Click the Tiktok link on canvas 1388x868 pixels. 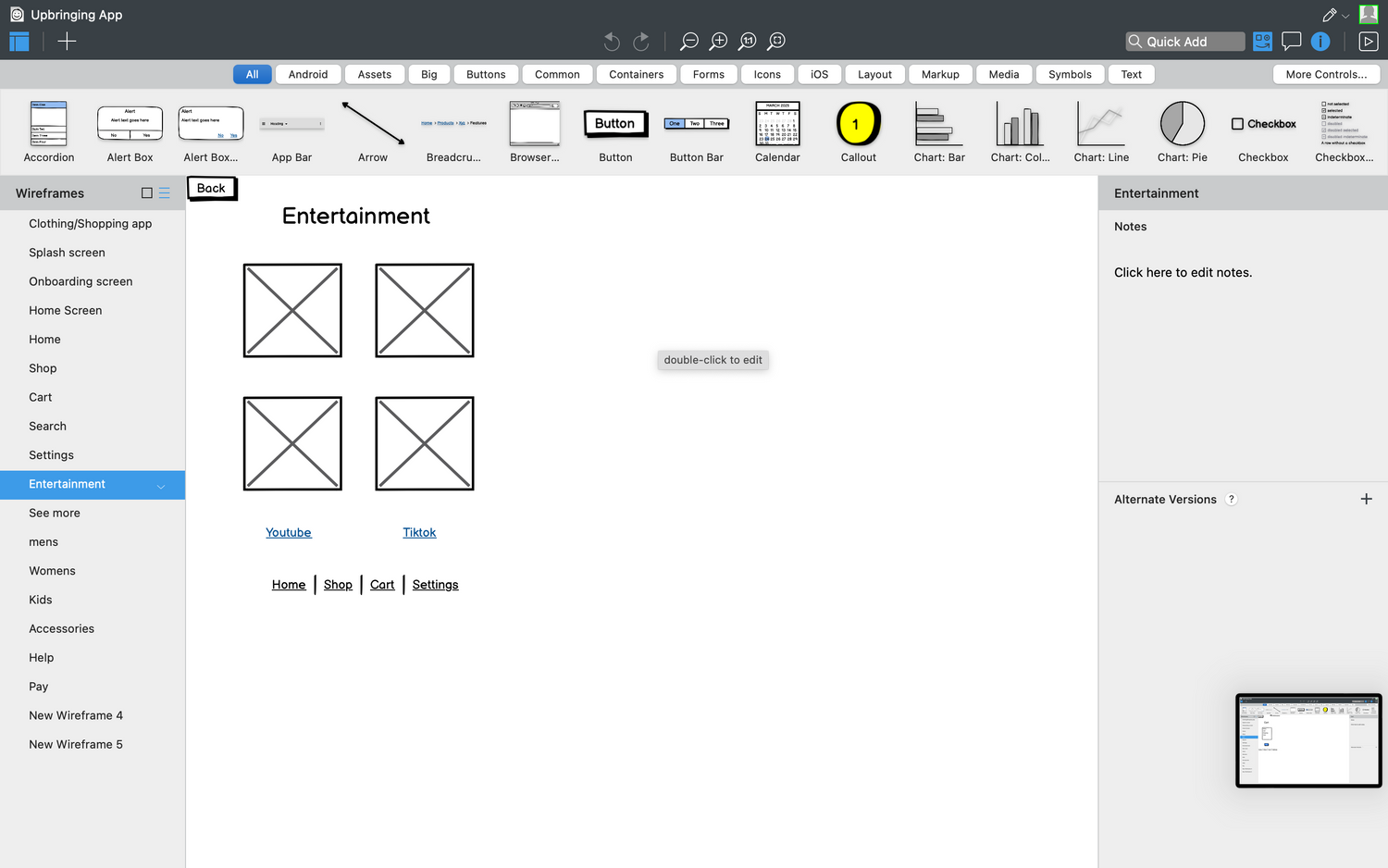419,532
